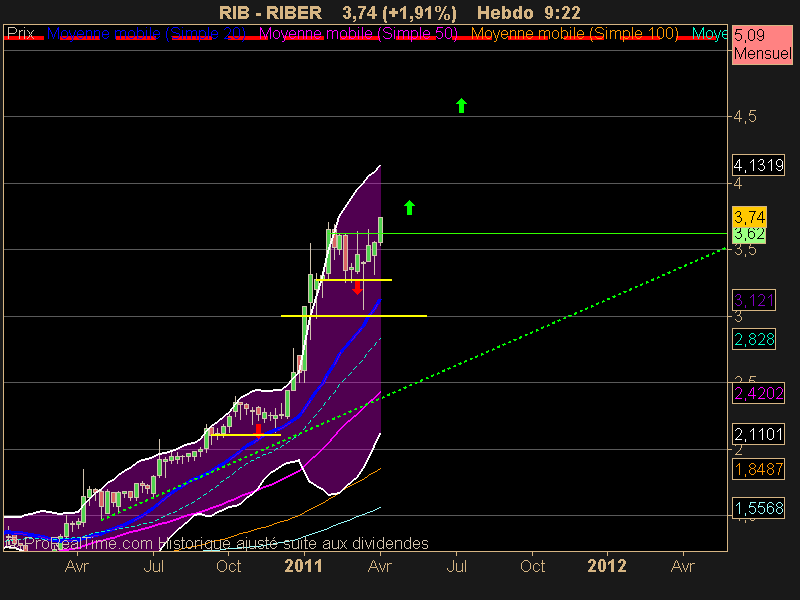Select the green up arrow beside latest candle
The image size is (800, 600).
pyautogui.click(x=409, y=208)
